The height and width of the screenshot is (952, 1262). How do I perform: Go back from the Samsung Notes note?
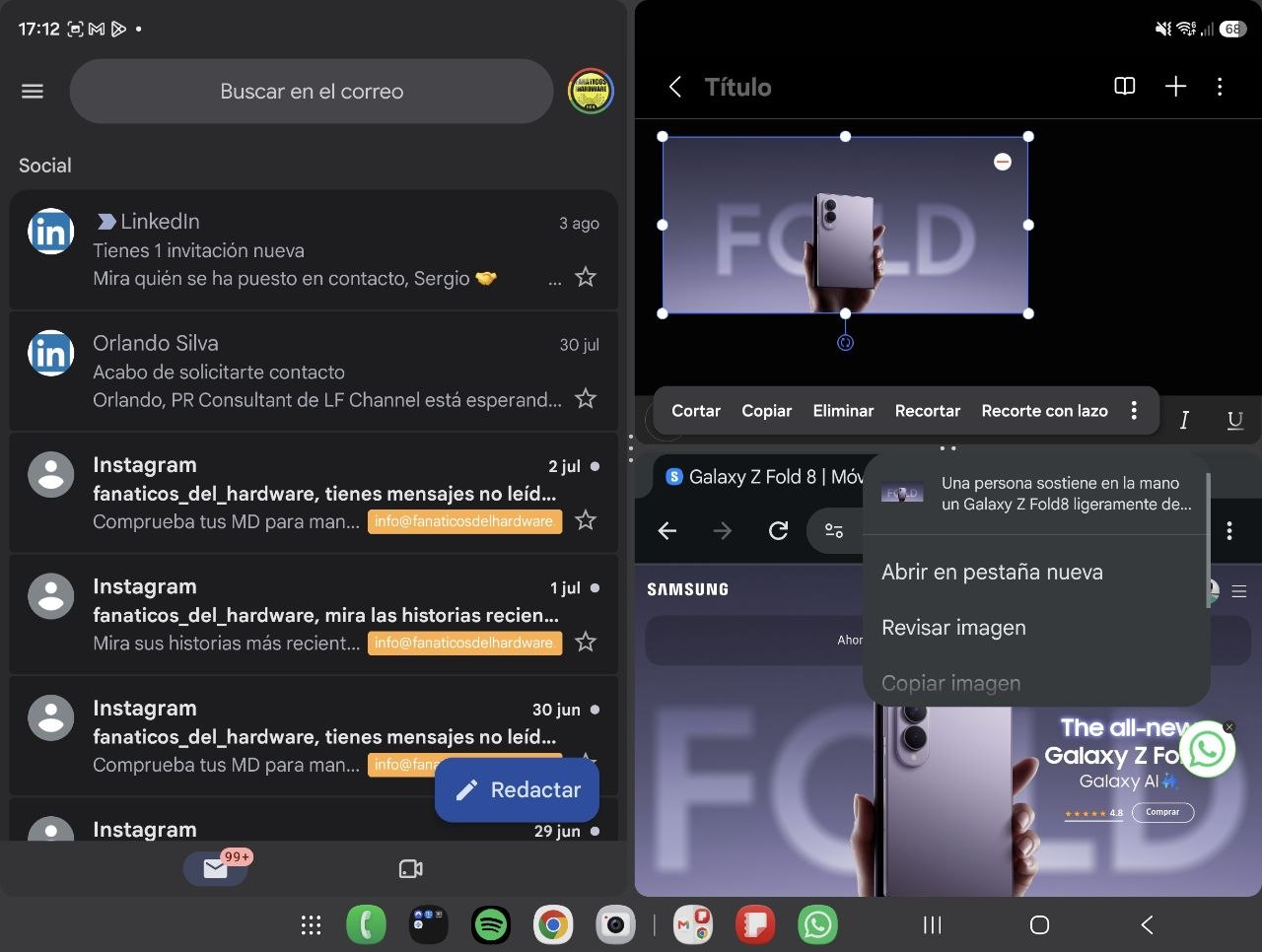pos(675,87)
